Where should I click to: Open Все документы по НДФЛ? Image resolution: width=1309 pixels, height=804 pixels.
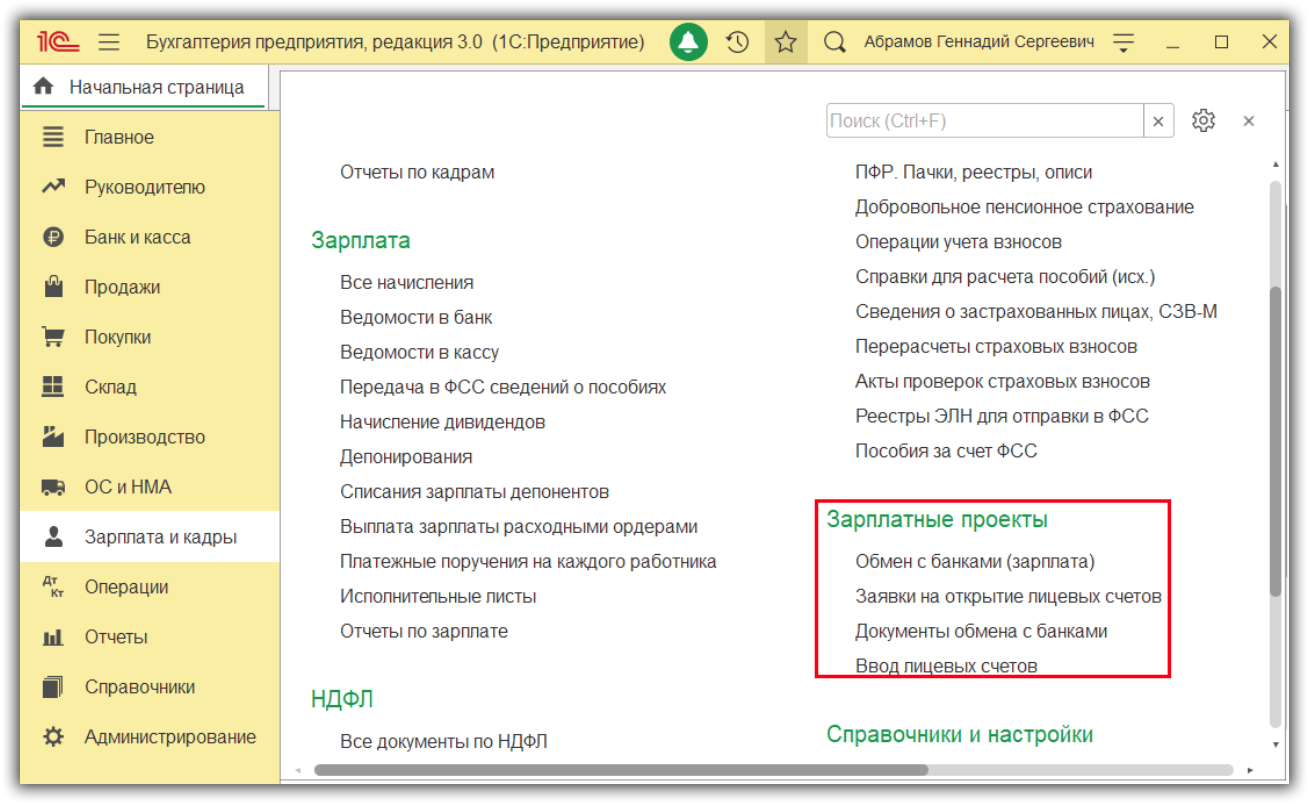coord(444,742)
